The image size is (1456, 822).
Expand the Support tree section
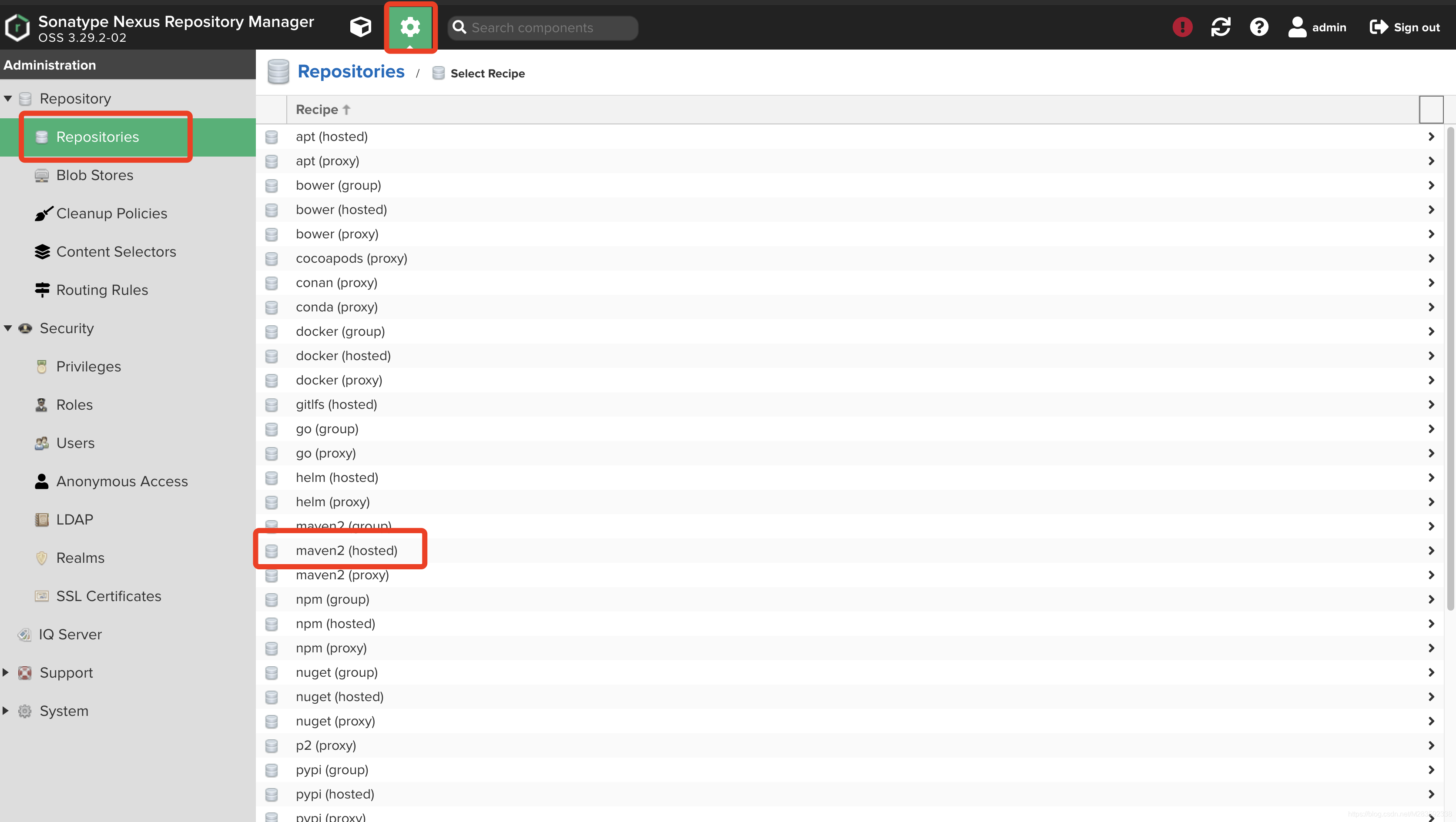[6, 672]
